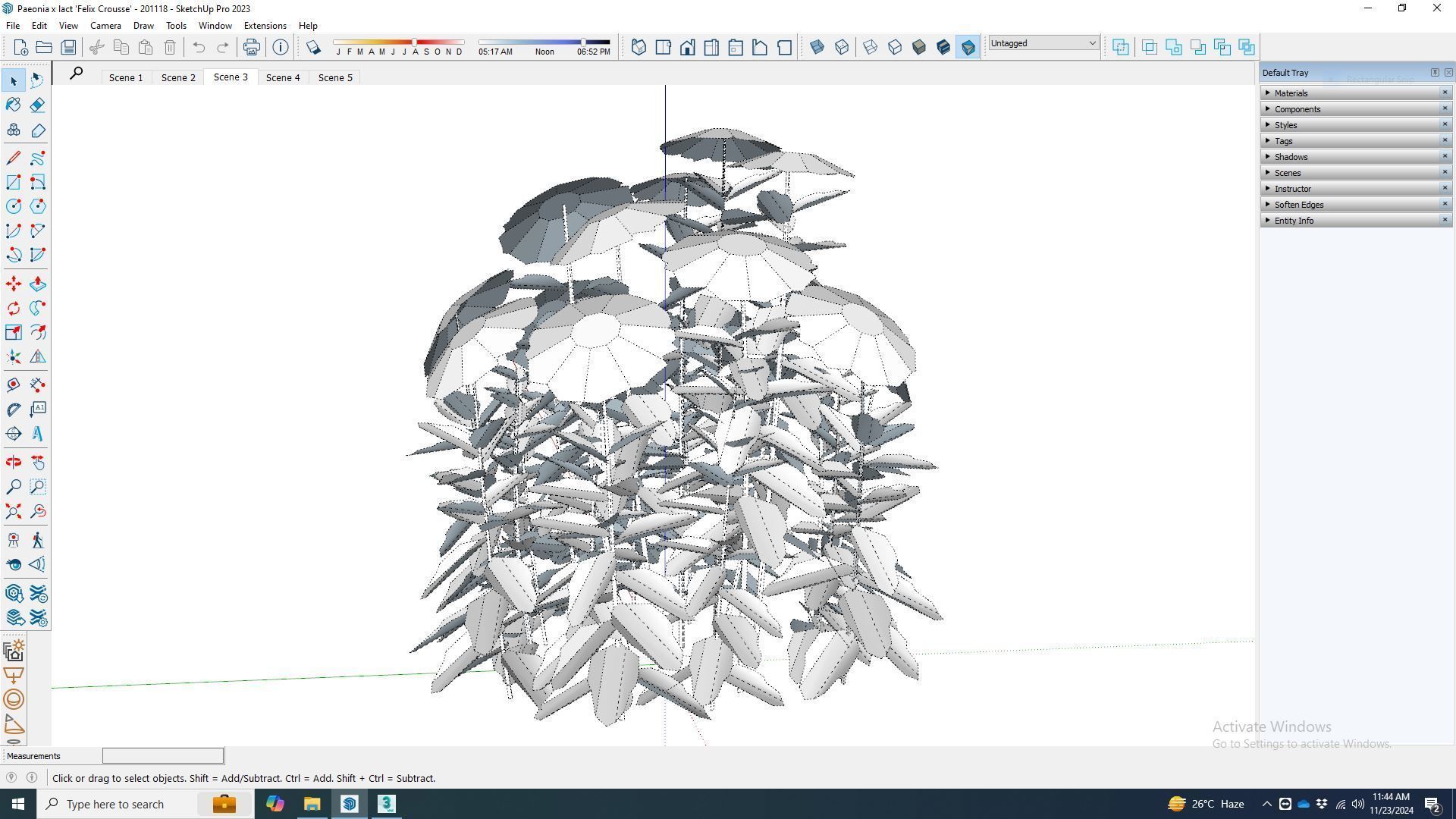Toggle X-Ray face style
This screenshot has height=819, width=1456.
pyautogui.click(x=817, y=47)
